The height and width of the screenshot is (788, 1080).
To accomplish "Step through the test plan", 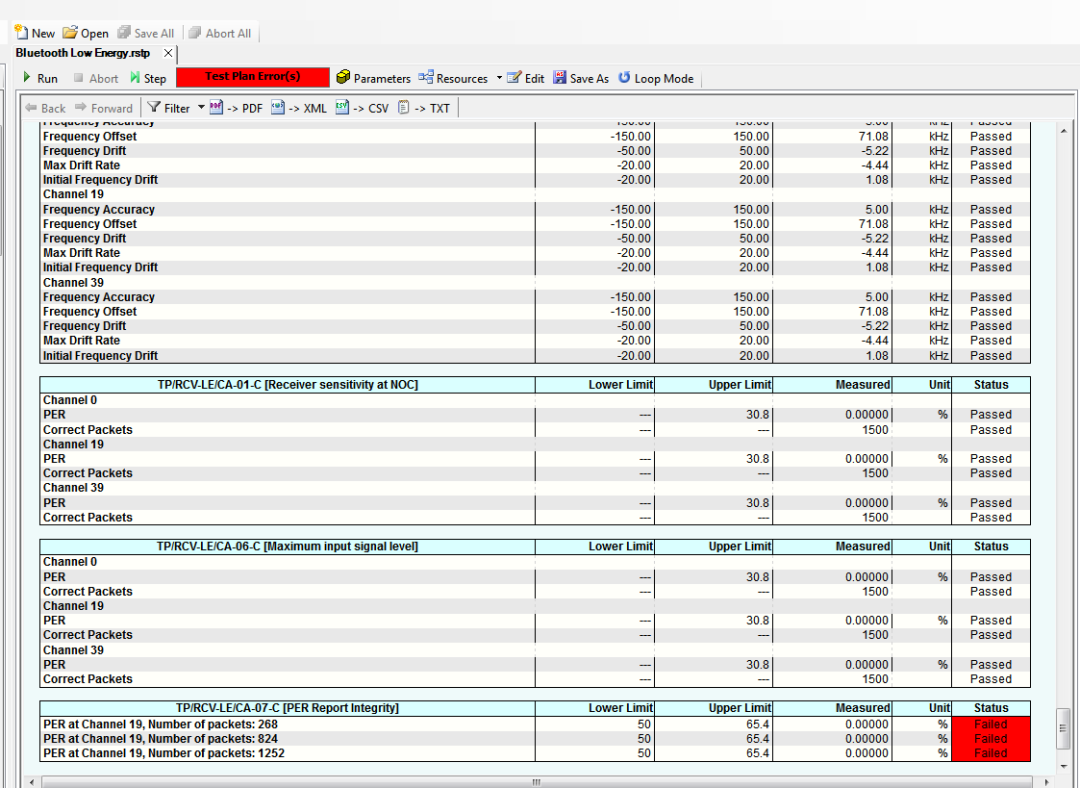I will (x=148, y=78).
